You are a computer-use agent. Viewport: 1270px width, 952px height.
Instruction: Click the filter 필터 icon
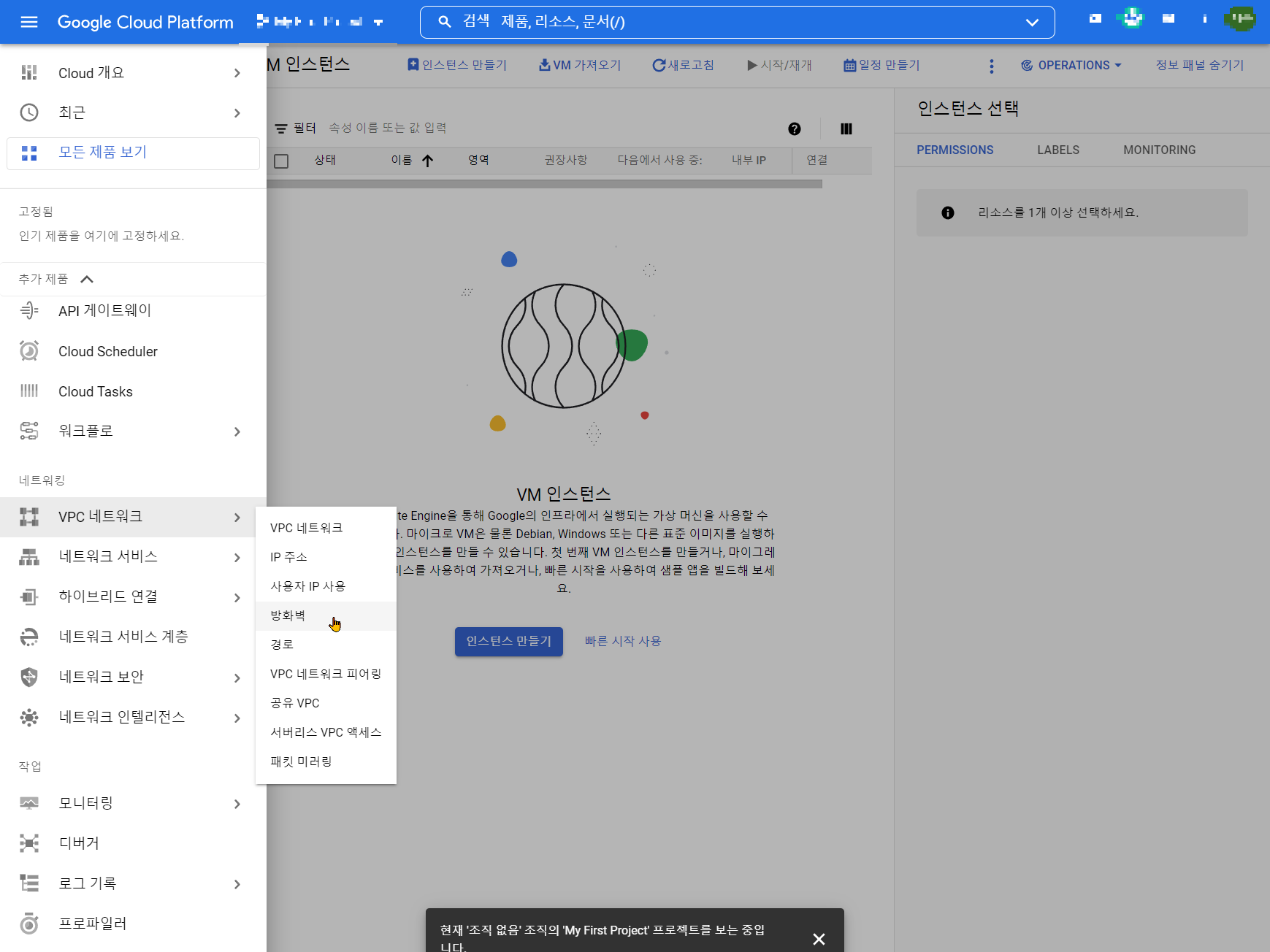click(281, 128)
